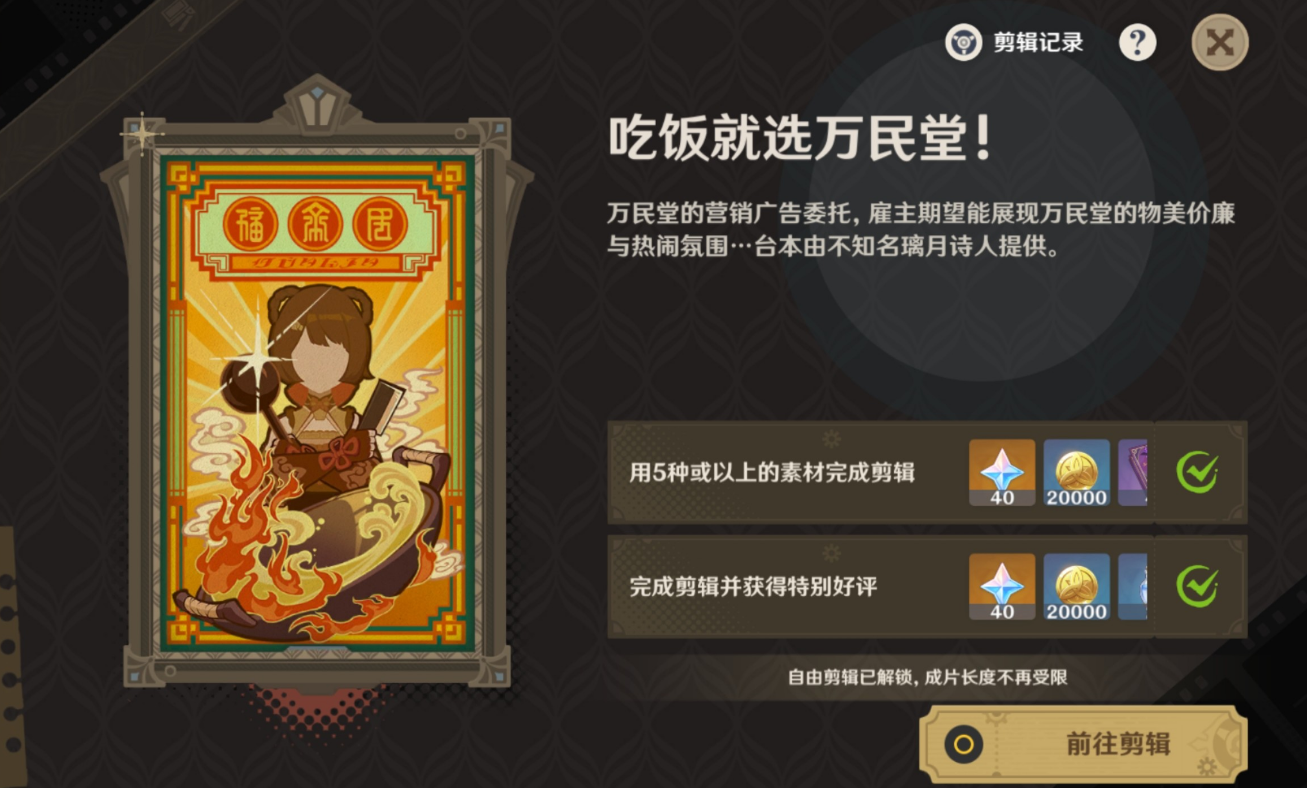Viewport: 1307px width, 788px height.
Task: Click green checkmark for 特别好评 task
Action: [1197, 587]
